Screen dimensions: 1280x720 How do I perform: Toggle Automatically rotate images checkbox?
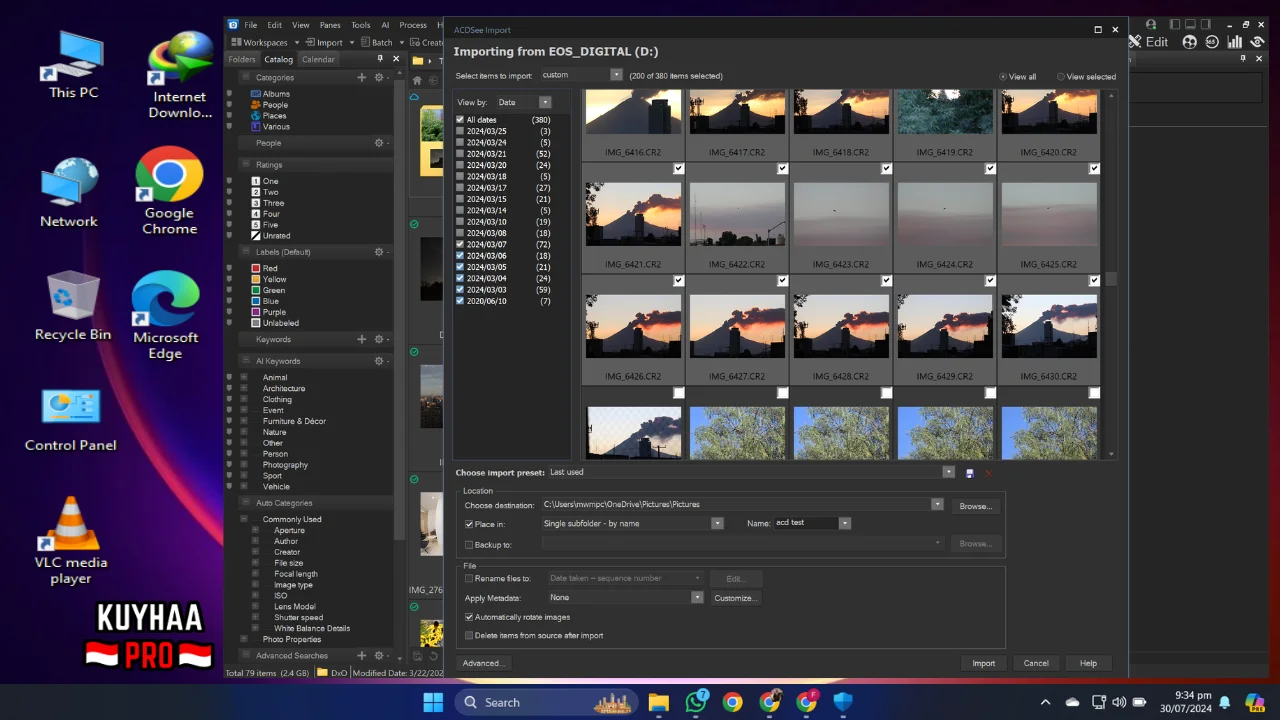pyautogui.click(x=469, y=617)
